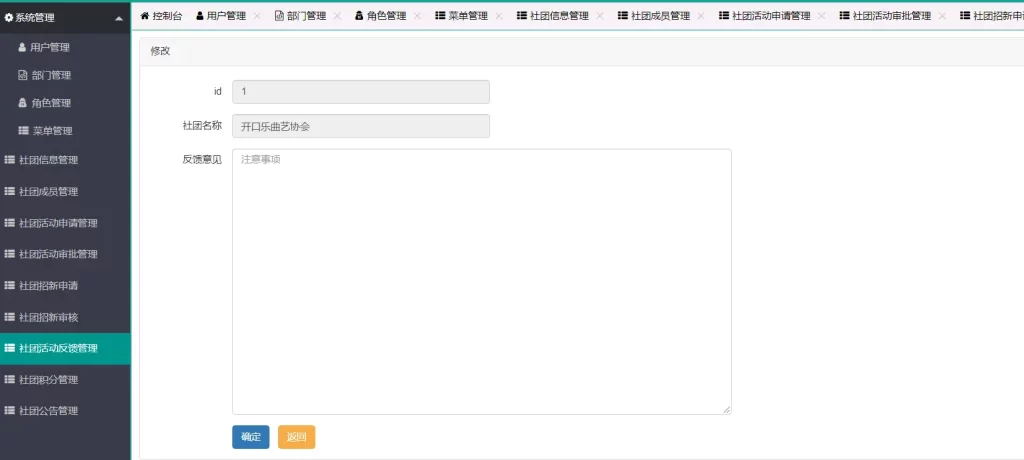This screenshot has height=460, width=1024.
Task: Click the orange 返回 button
Action: pyautogui.click(x=296, y=437)
